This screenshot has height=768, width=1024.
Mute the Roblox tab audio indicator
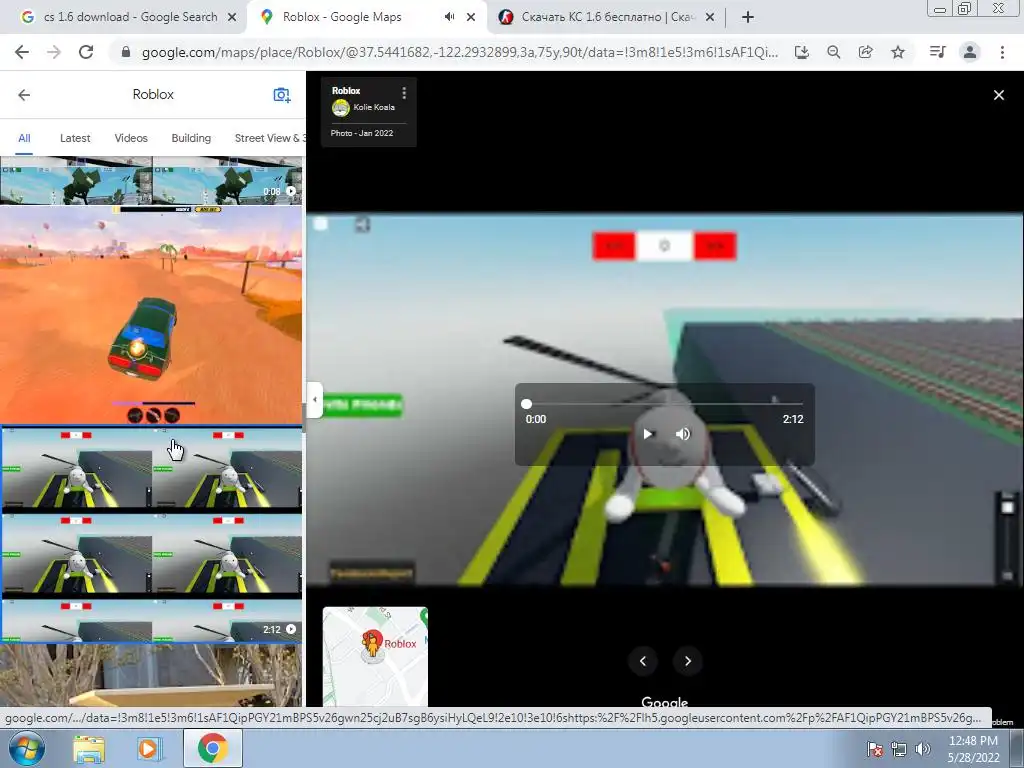click(449, 17)
